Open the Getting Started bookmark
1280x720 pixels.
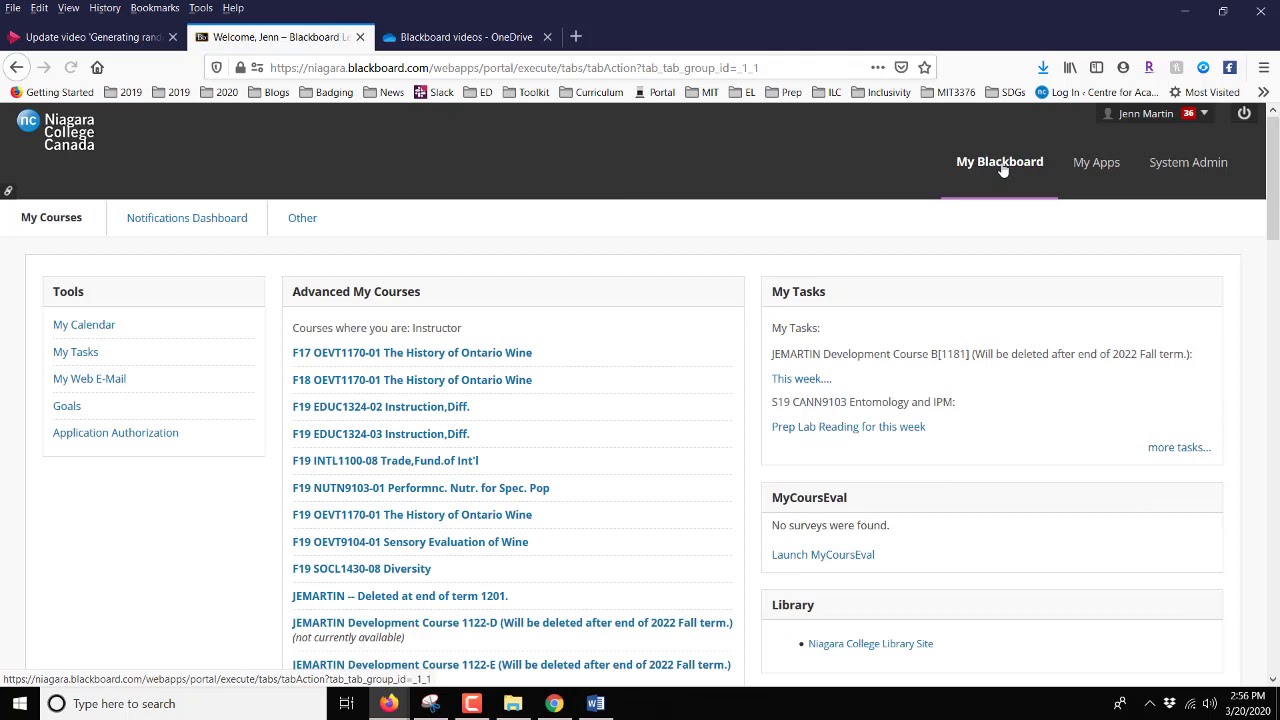(x=51, y=92)
